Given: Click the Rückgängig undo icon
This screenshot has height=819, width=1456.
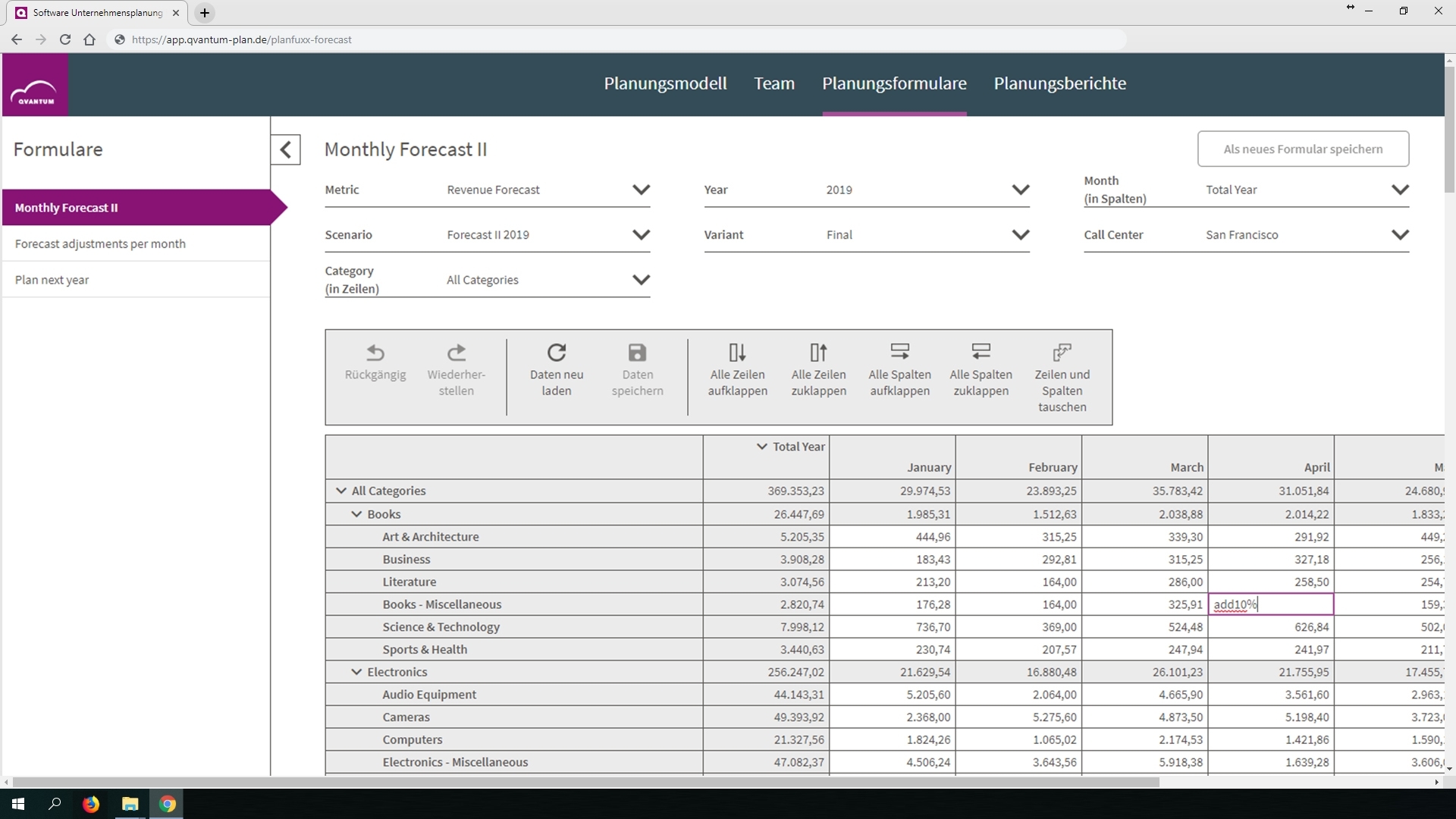Looking at the screenshot, I should coord(375,353).
